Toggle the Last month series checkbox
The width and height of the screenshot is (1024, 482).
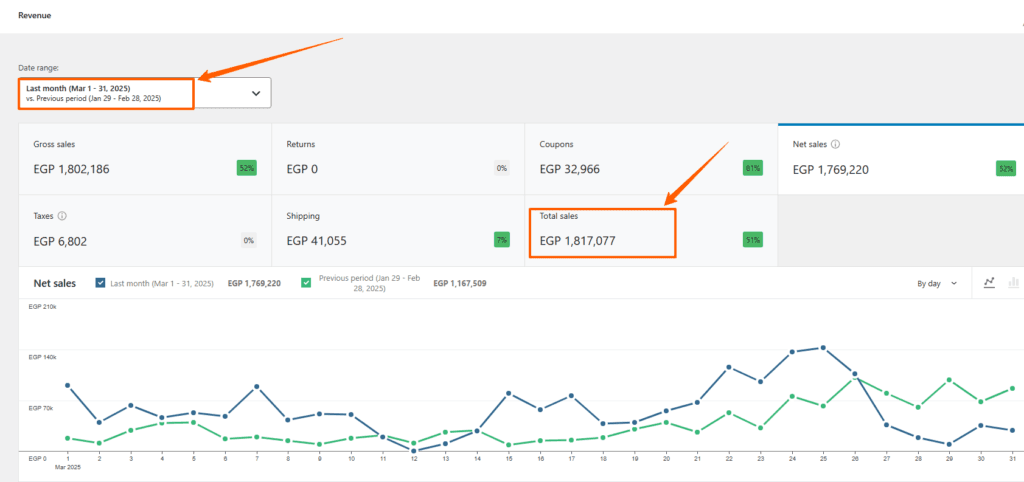click(x=101, y=283)
